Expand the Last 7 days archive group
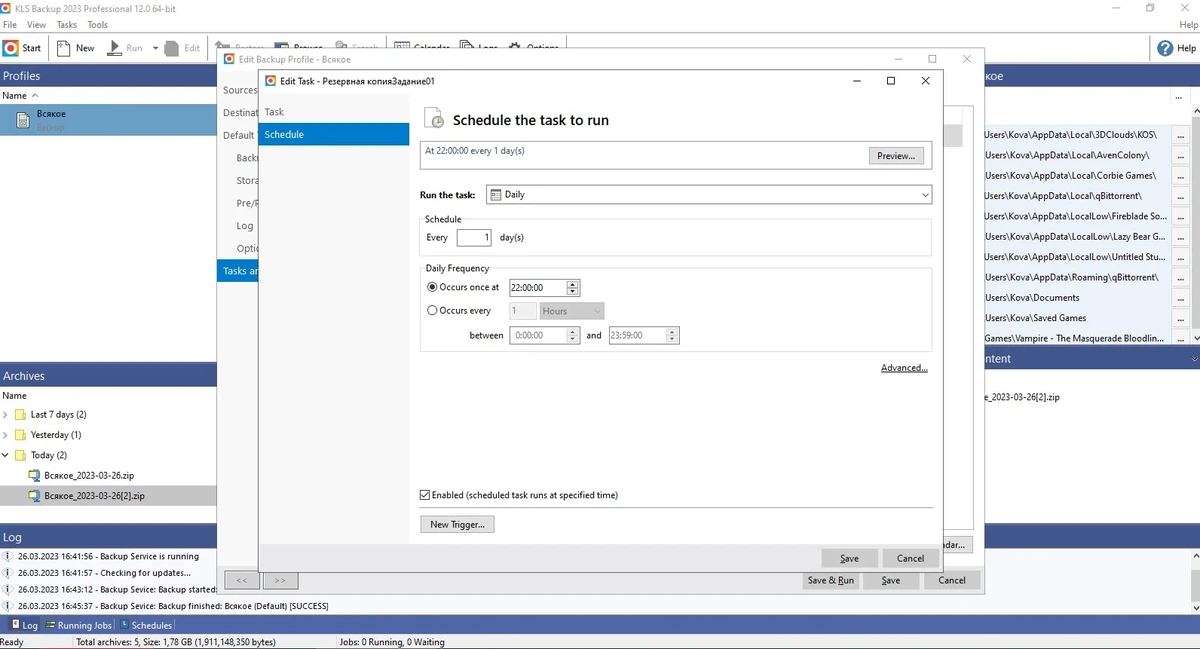Image resolution: width=1200 pixels, height=649 pixels. (x=6, y=414)
